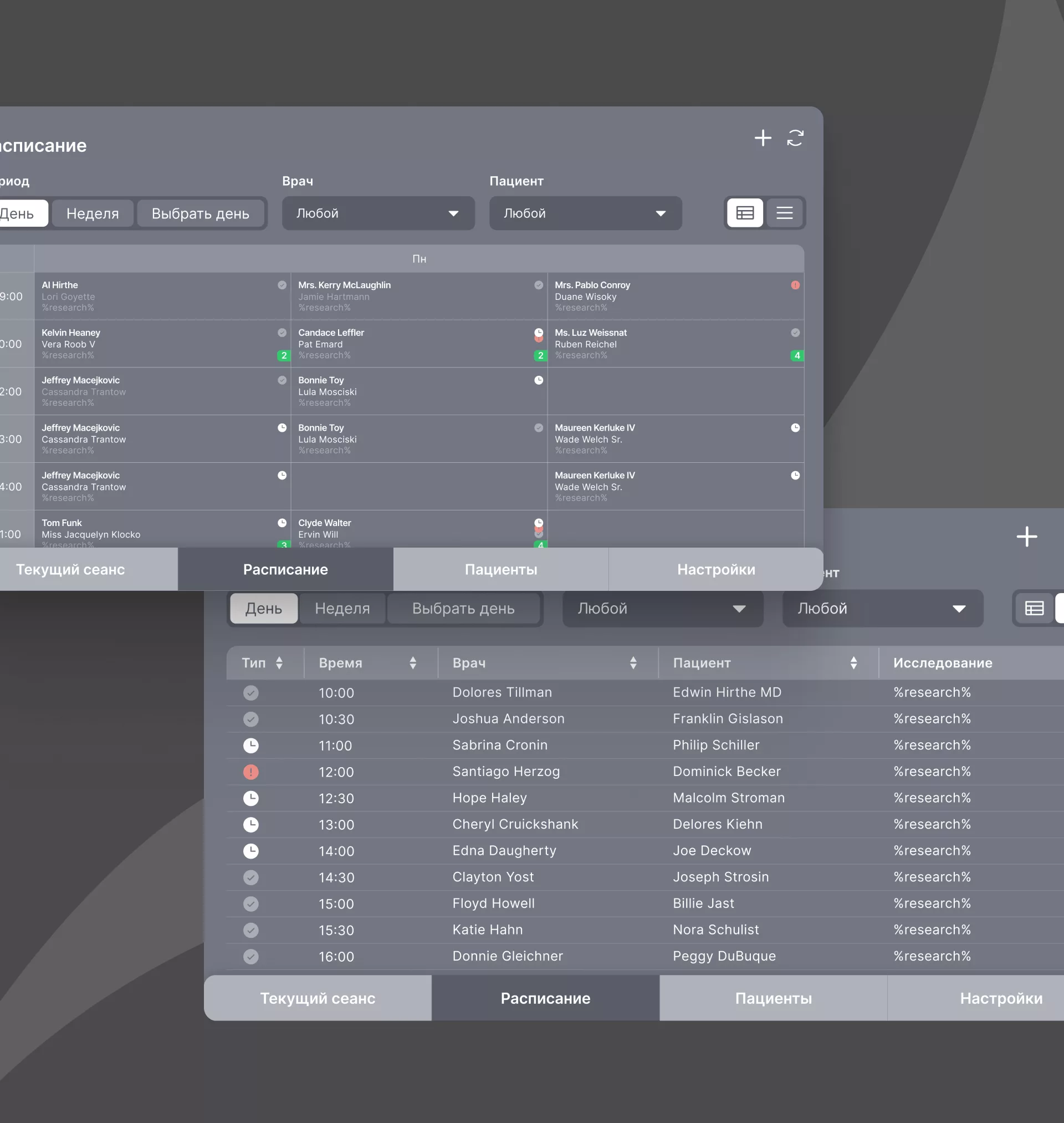Click the refresh arrows icon
Viewport: 1064px width, 1123px height.
(x=795, y=138)
